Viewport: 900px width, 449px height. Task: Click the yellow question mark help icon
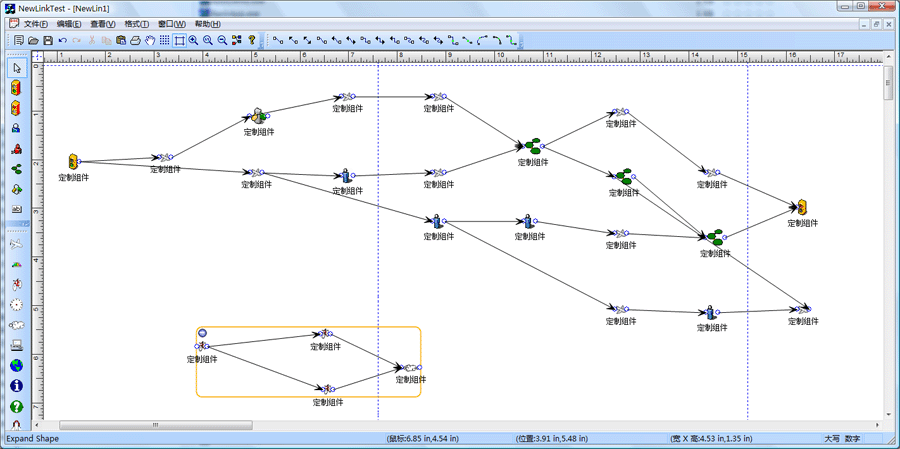[x=252, y=41]
